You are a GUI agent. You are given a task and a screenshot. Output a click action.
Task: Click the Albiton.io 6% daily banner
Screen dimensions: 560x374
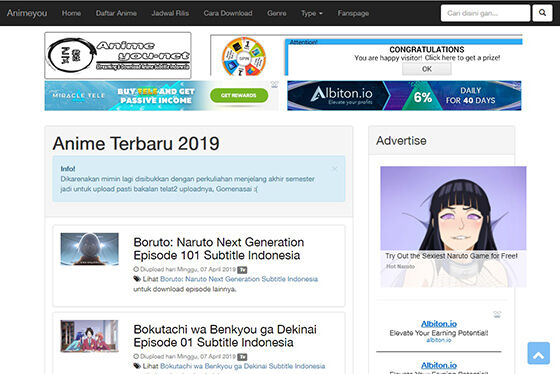tap(404, 95)
